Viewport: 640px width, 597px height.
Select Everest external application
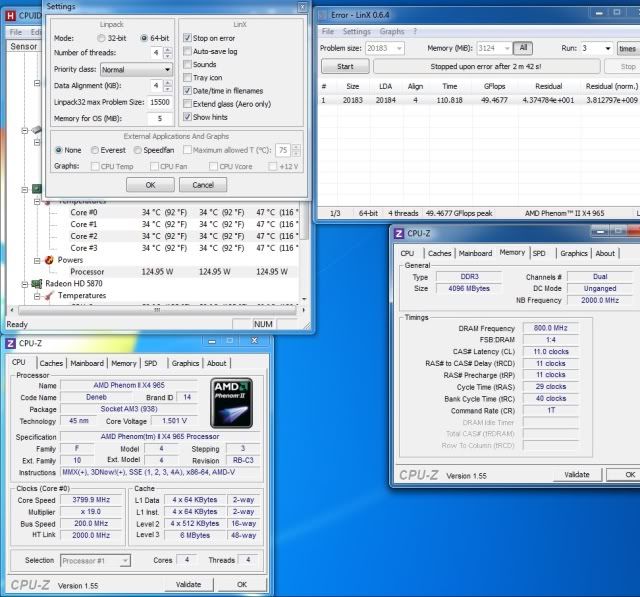(x=95, y=150)
